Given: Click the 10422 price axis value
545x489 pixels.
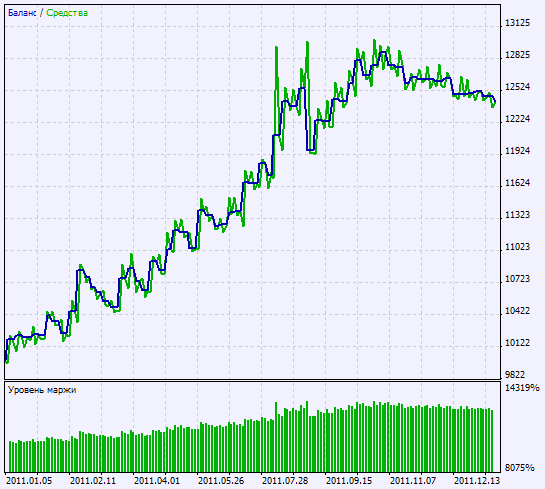Looking at the screenshot, I should pos(518,311).
